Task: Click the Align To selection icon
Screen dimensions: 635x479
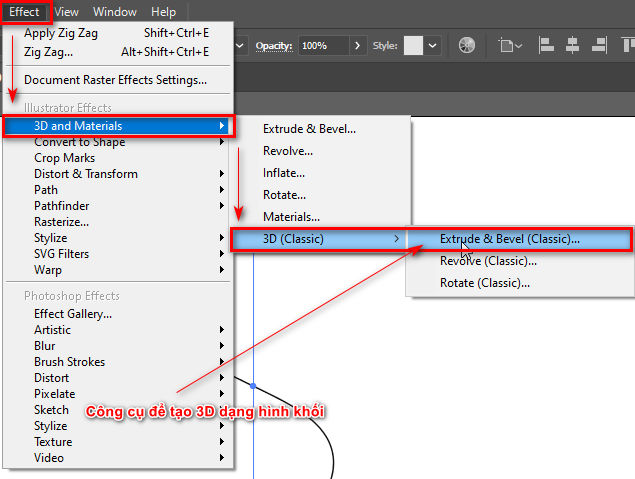Action: [x=511, y=45]
